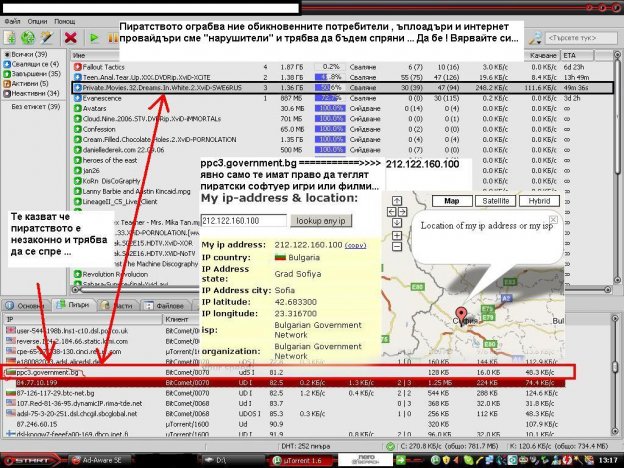This screenshot has height=468, width=624.
Task: Select the Map view button
Action: point(451,200)
